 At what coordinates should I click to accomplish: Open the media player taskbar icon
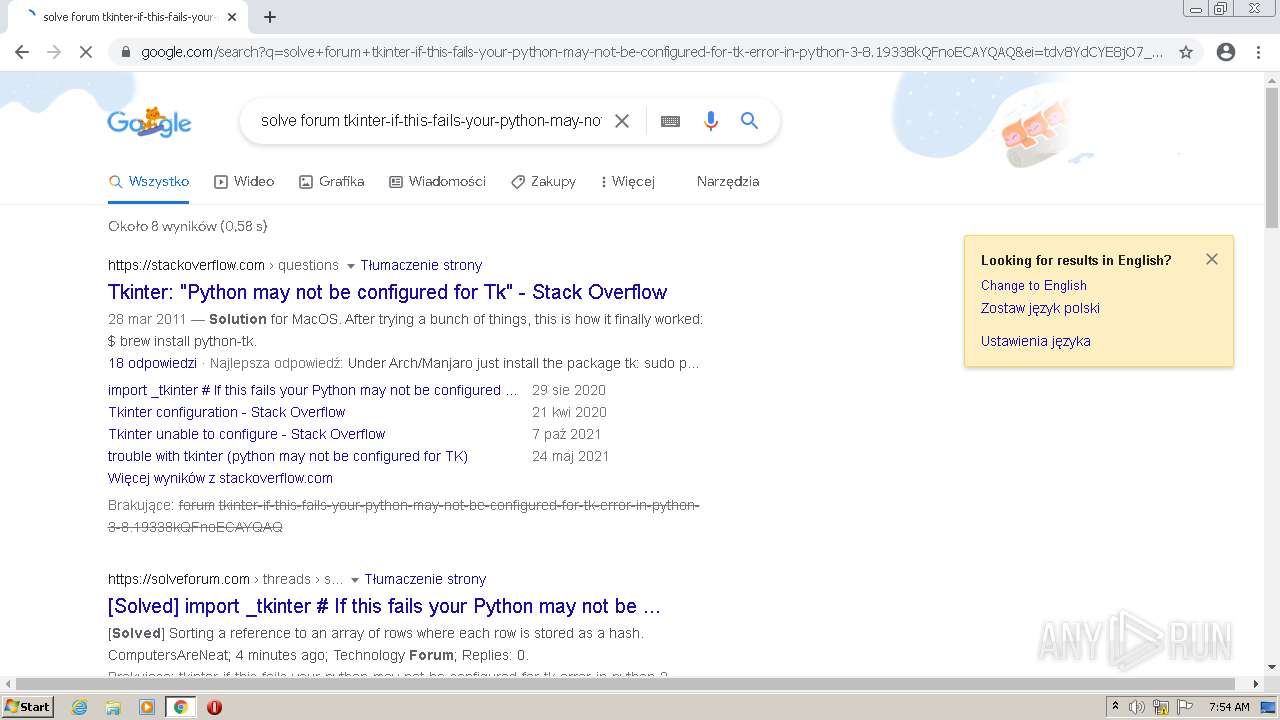pos(147,707)
